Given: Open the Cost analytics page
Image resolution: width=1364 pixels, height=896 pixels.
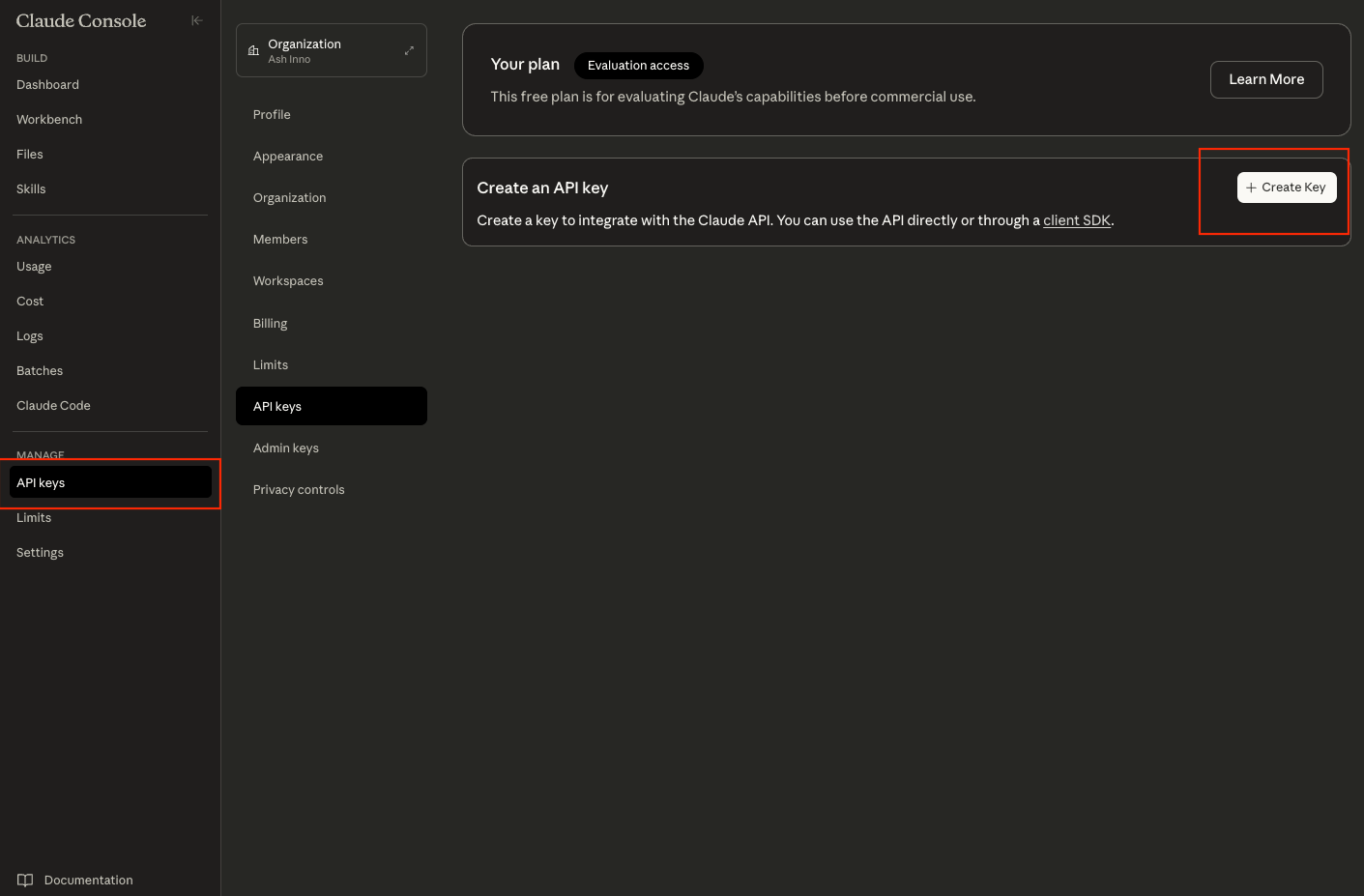Looking at the screenshot, I should (30, 302).
